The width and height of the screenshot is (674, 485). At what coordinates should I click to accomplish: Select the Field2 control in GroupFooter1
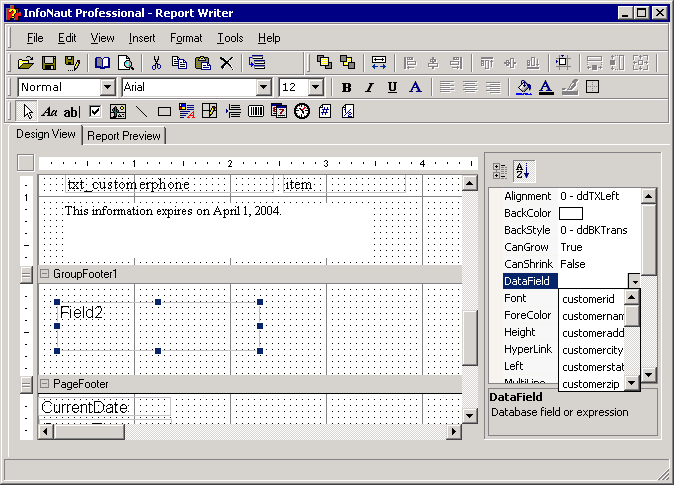[82, 312]
